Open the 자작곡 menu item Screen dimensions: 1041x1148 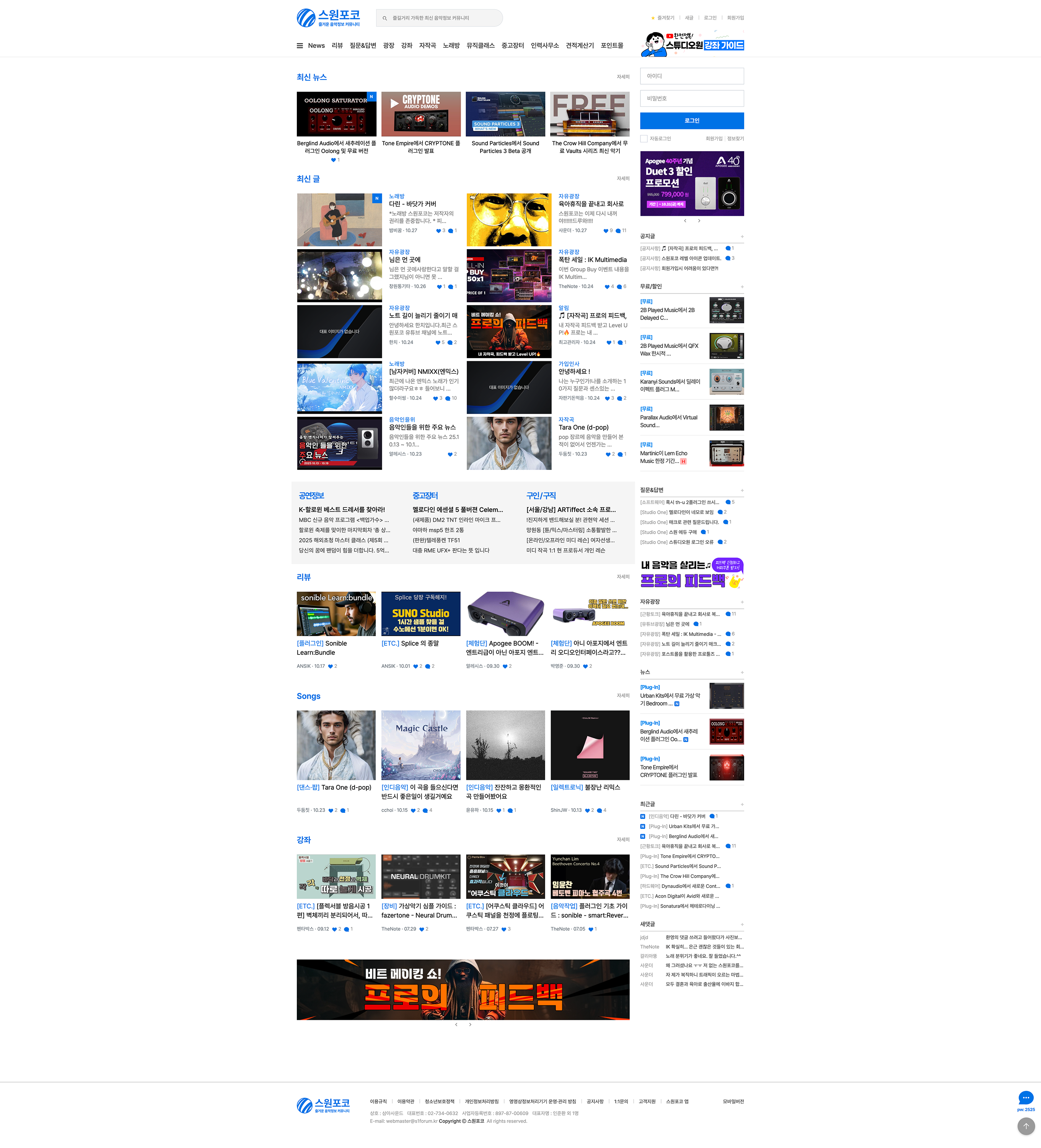427,46
